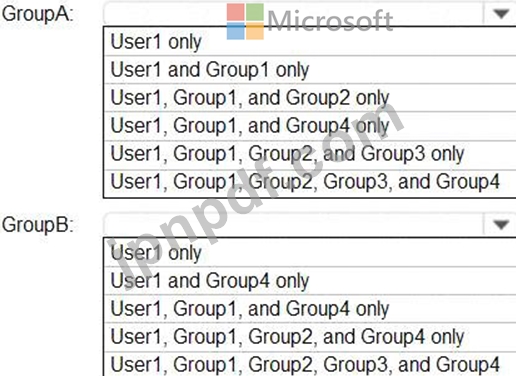516x376 pixels.
Task: Pick GroupB option ending with "Group3, and Group4"
Action: pyautogui.click(x=310, y=364)
